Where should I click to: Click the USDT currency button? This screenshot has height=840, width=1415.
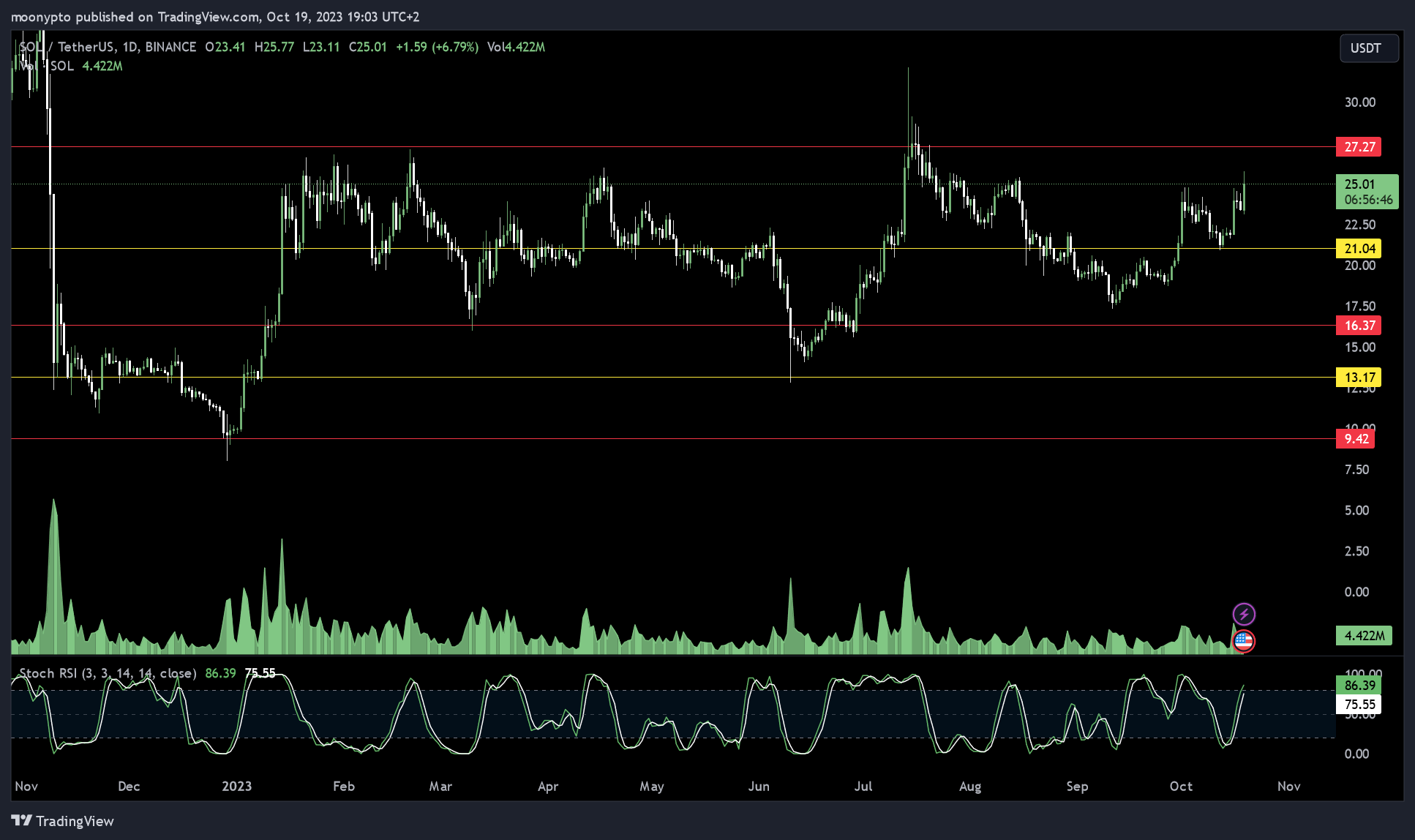tap(1369, 48)
